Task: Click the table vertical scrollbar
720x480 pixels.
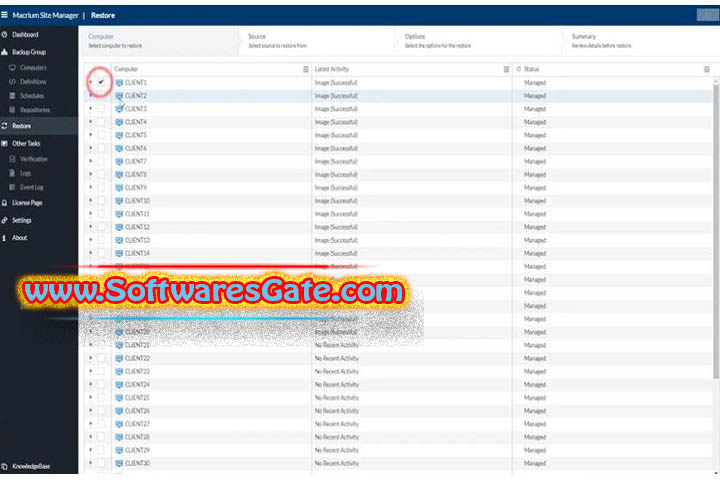Action: coord(716,232)
